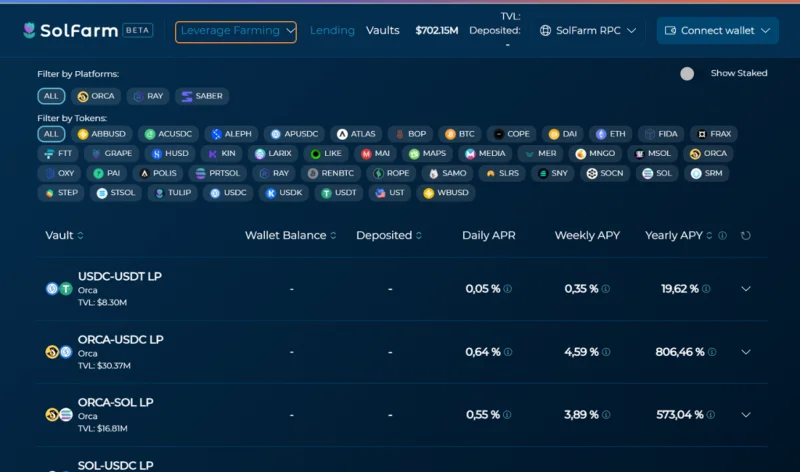The height and width of the screenshot is (472, 800).
Task: Filter tokens by ATLAS
Action: (356, 134)
